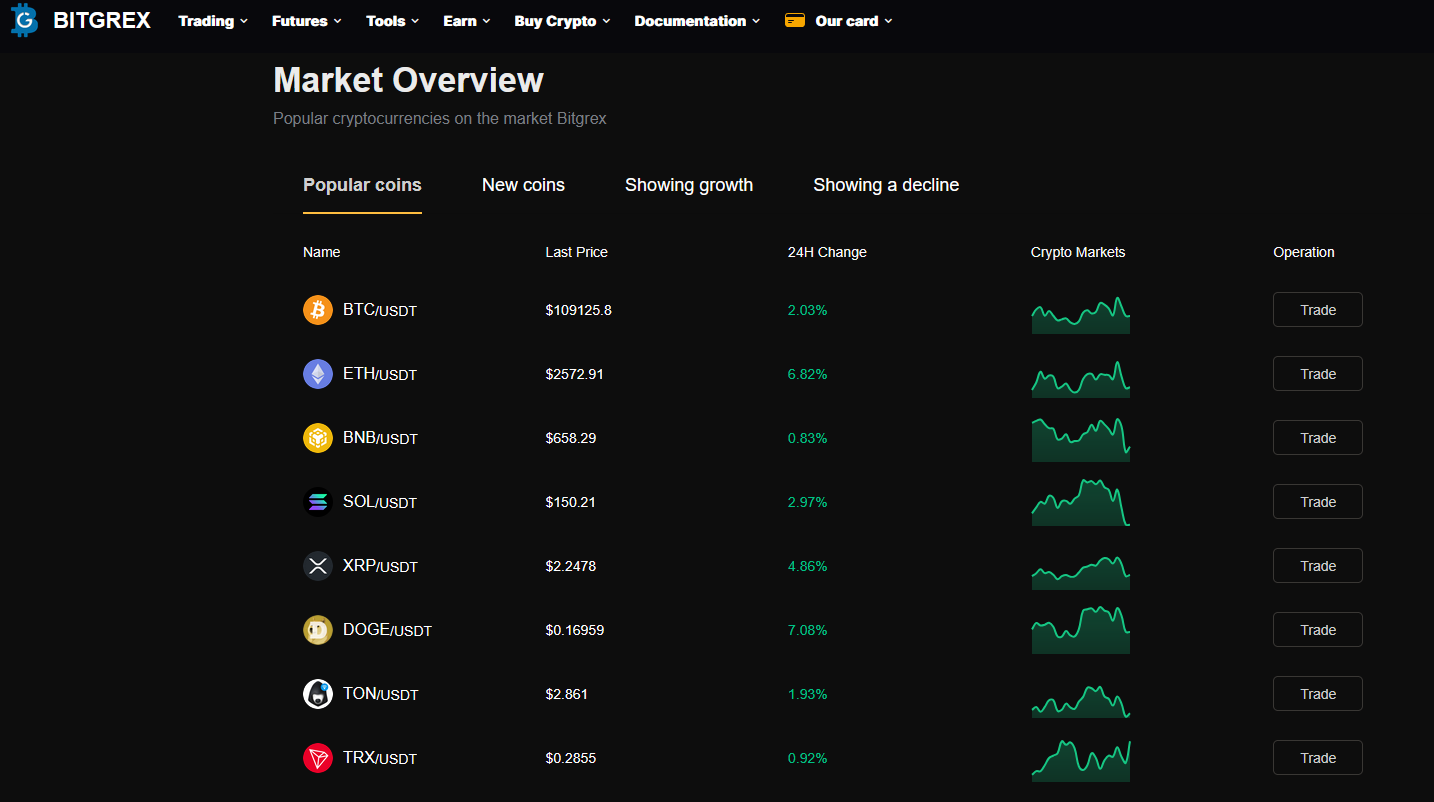Open the Buy Crypto dropdown

click(x=562, y=21)
